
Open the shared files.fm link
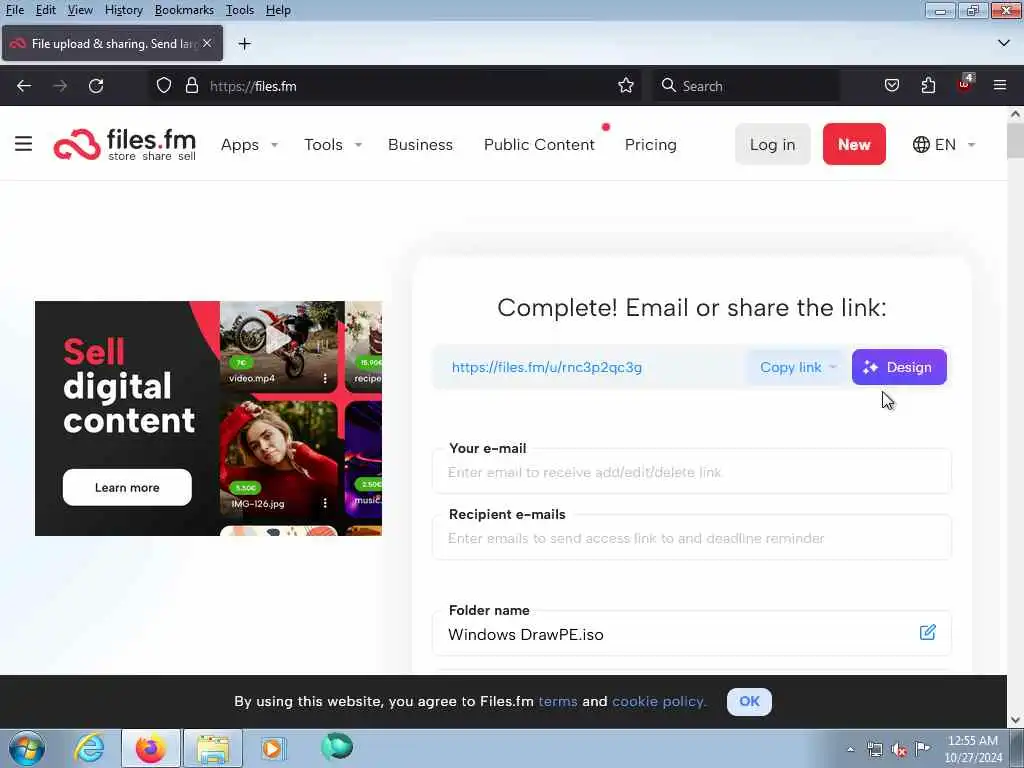click(547, 367)
